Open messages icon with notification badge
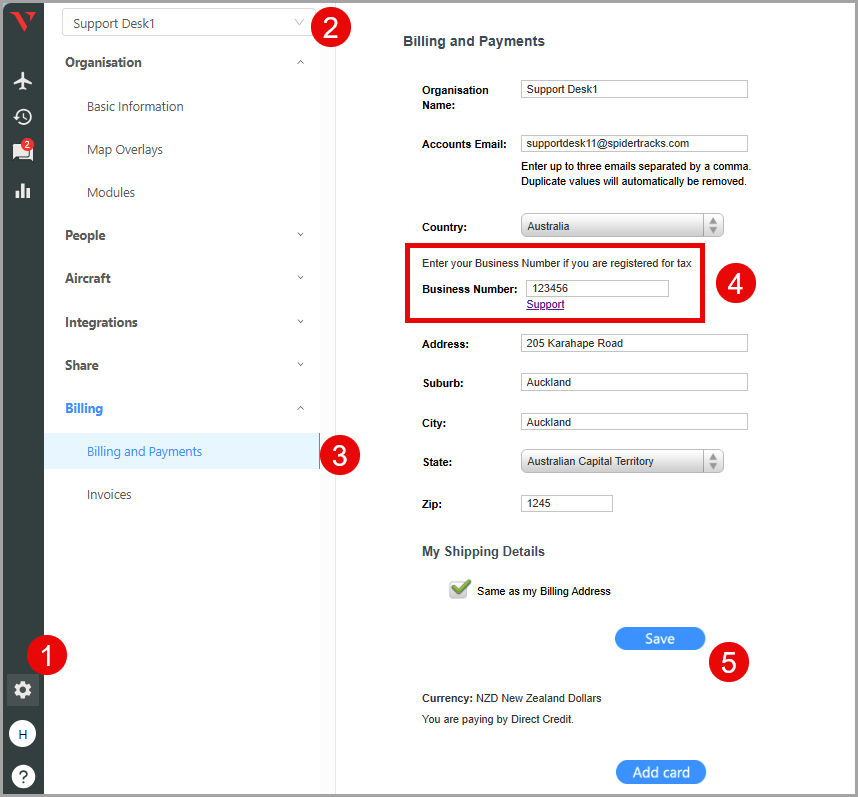858x797 pixels. pos(22,152)
